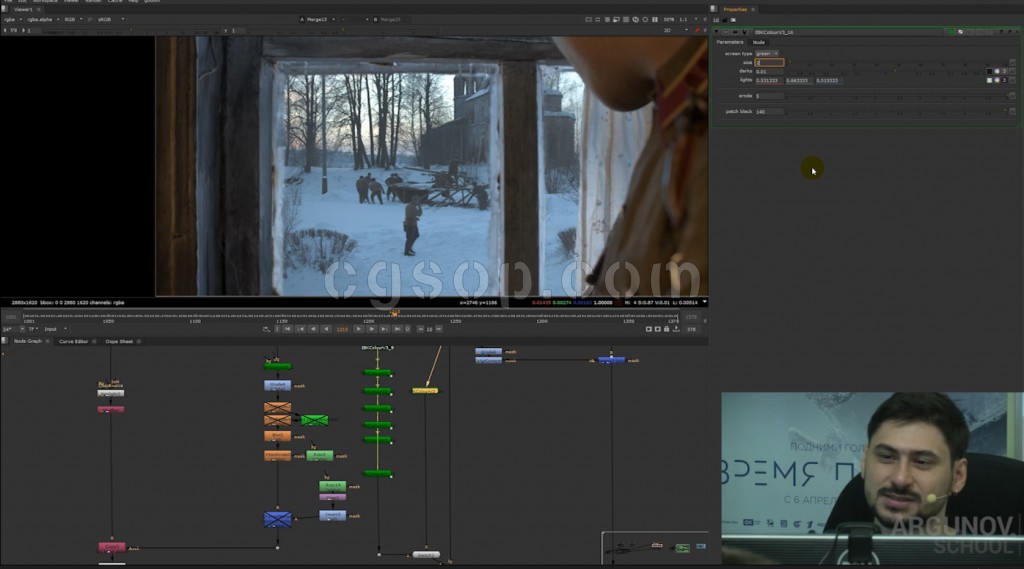Open the size animation menu button
This screenshot has width=1024, height=569.
(x=1013, y=63)
